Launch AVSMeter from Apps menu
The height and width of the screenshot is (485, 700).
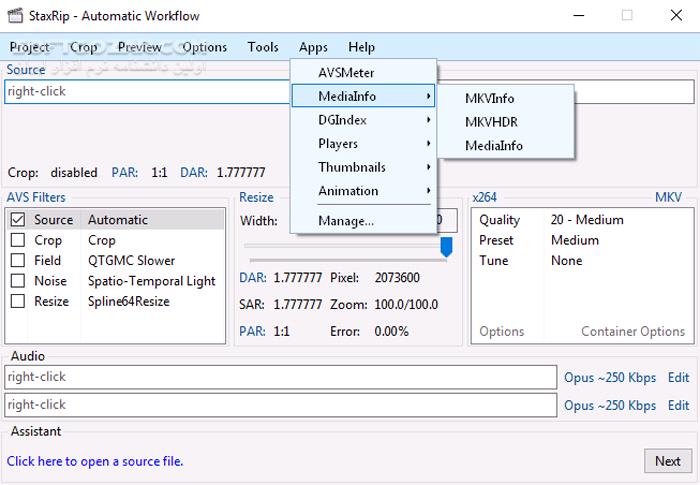pos(346,73)
